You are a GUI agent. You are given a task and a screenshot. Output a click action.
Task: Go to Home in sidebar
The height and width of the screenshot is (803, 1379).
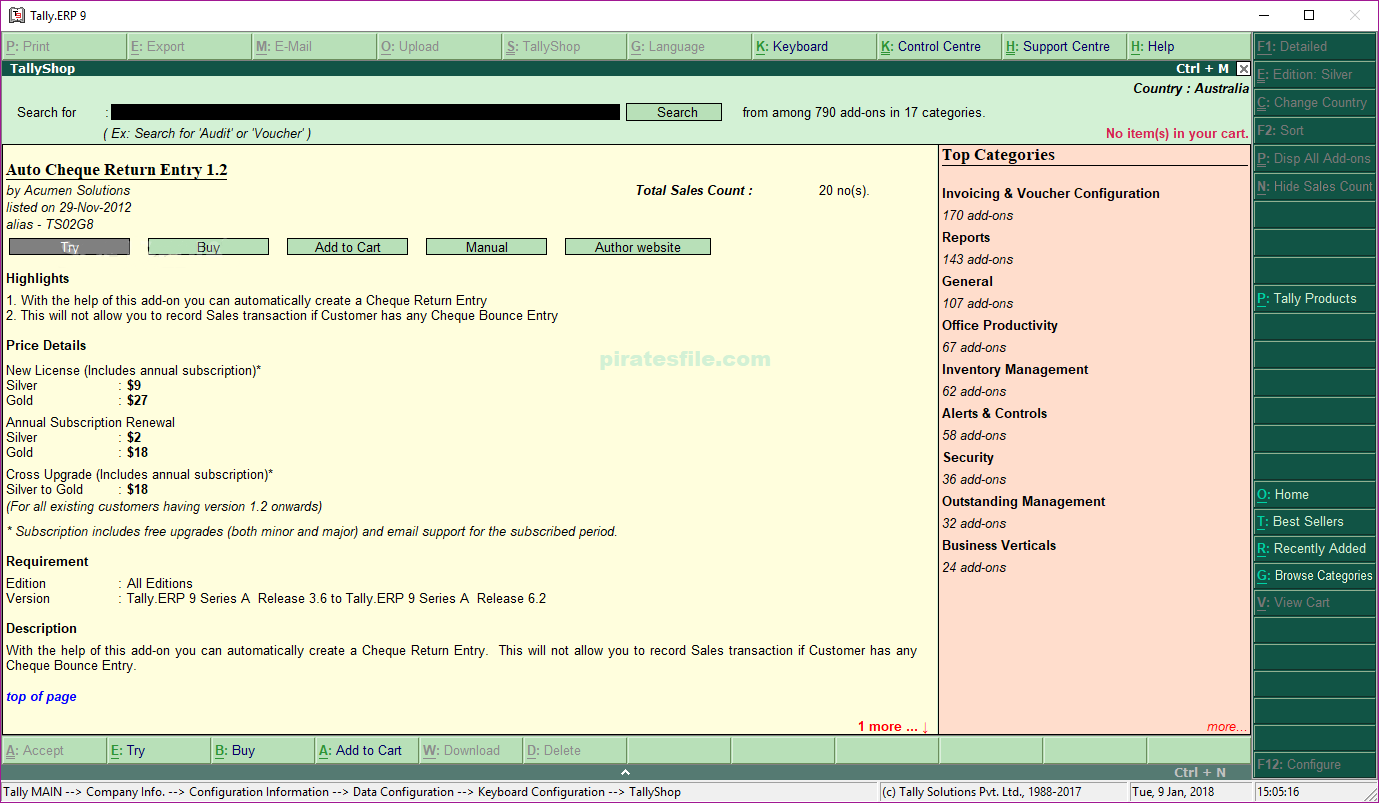click(1315, 494)
